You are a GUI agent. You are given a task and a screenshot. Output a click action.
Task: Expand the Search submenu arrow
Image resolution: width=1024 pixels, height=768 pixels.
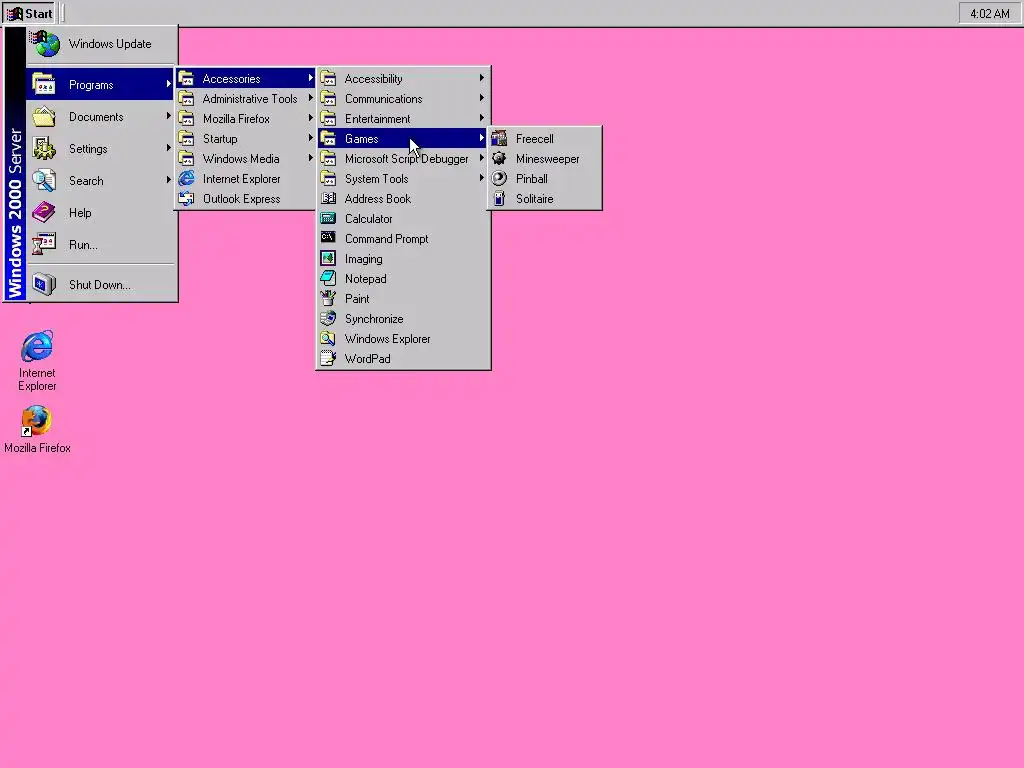click(168, 180)
